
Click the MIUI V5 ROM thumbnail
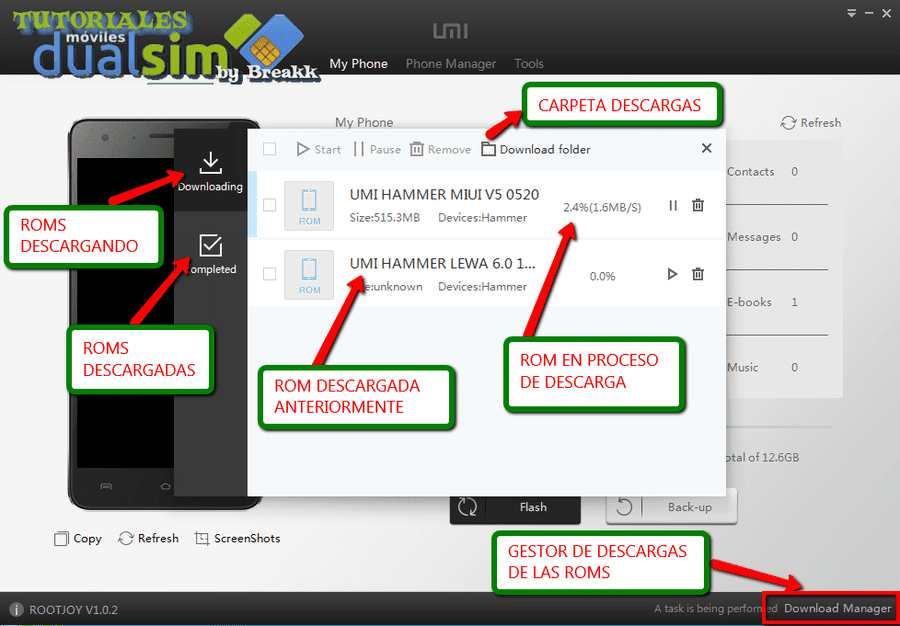tap(309, 206)
